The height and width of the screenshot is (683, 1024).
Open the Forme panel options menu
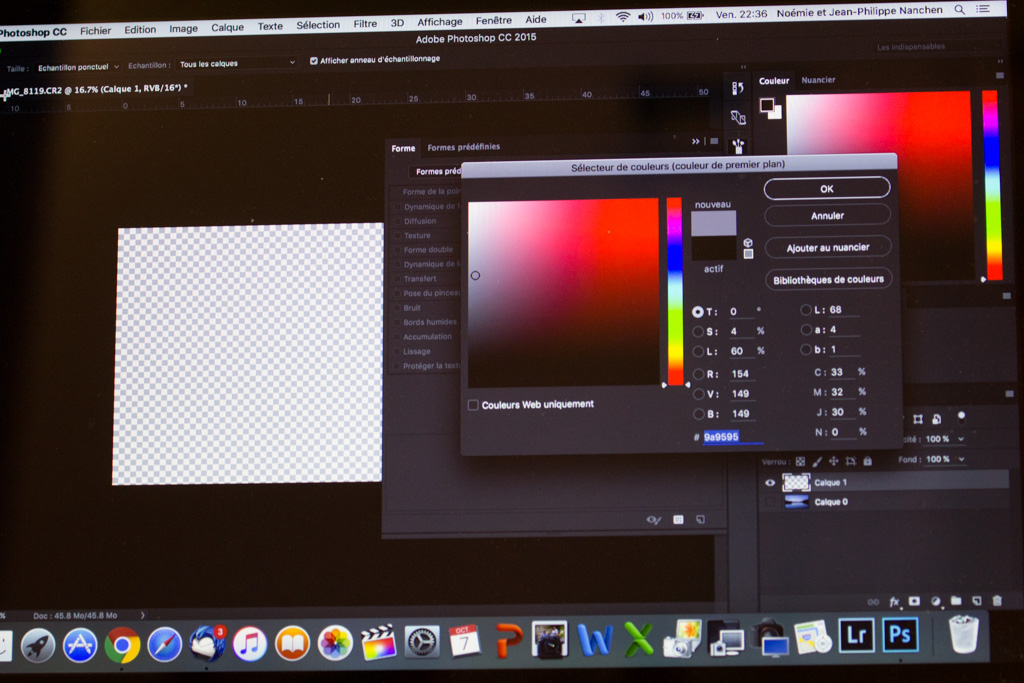(x=714, y=141)
